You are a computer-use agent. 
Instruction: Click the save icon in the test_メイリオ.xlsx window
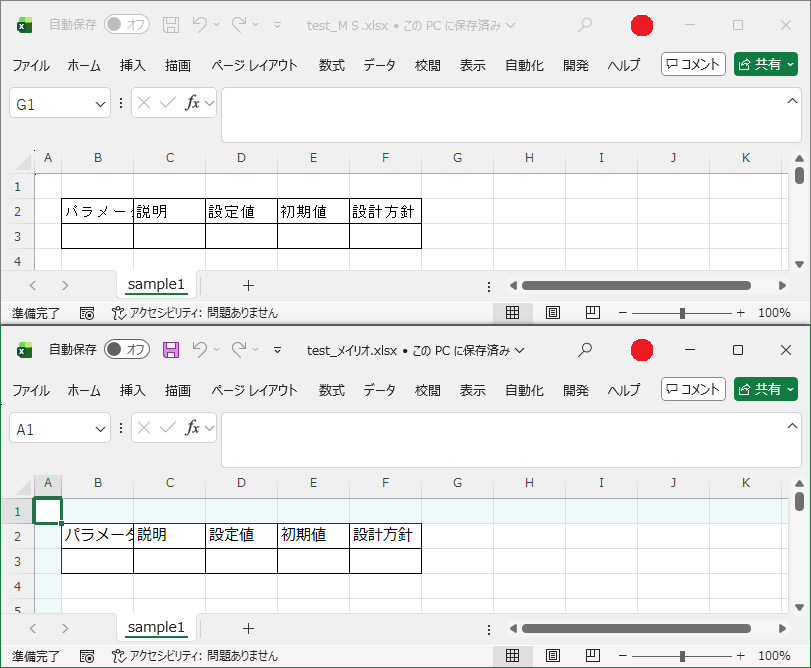[171, 350]
